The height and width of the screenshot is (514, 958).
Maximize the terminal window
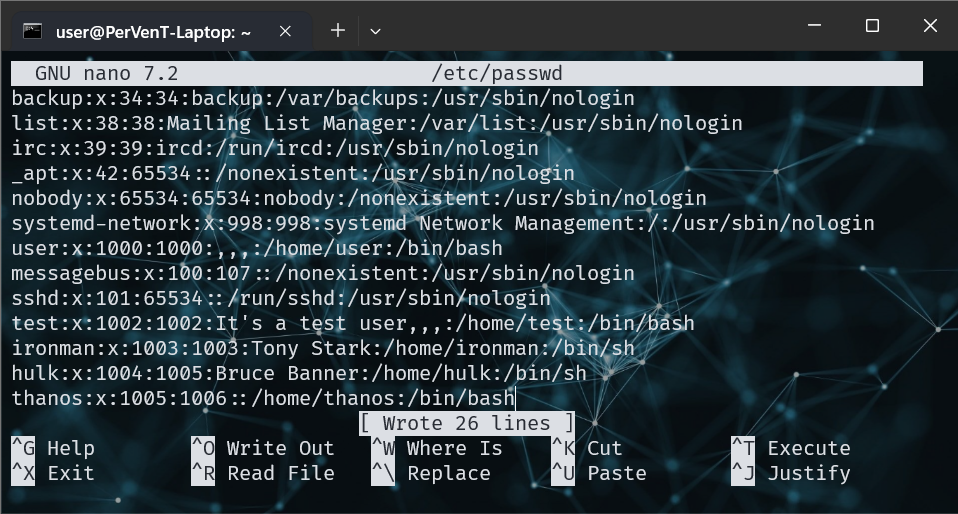point(871,26)
